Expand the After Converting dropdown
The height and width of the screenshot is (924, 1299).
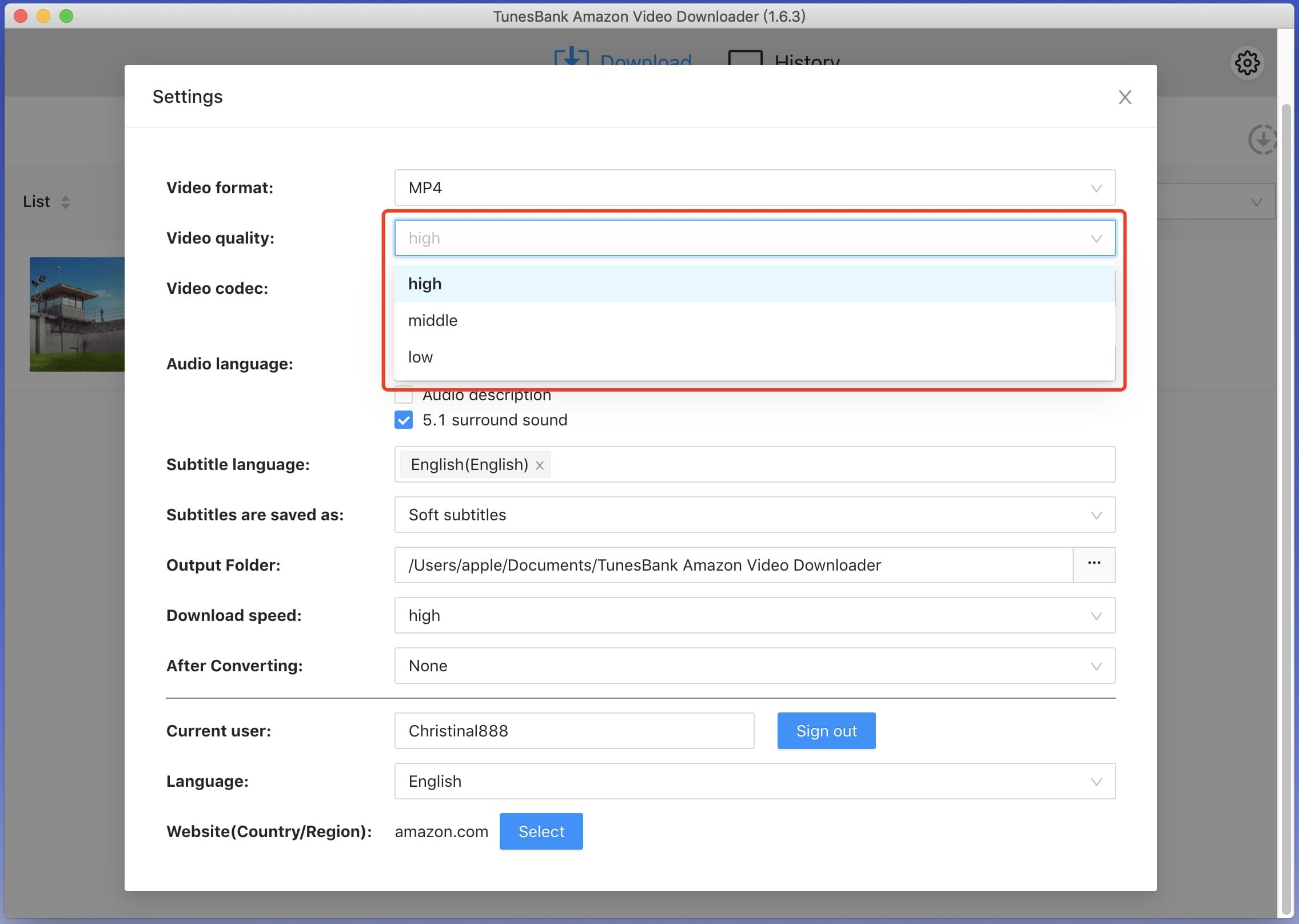click(754, 666)
